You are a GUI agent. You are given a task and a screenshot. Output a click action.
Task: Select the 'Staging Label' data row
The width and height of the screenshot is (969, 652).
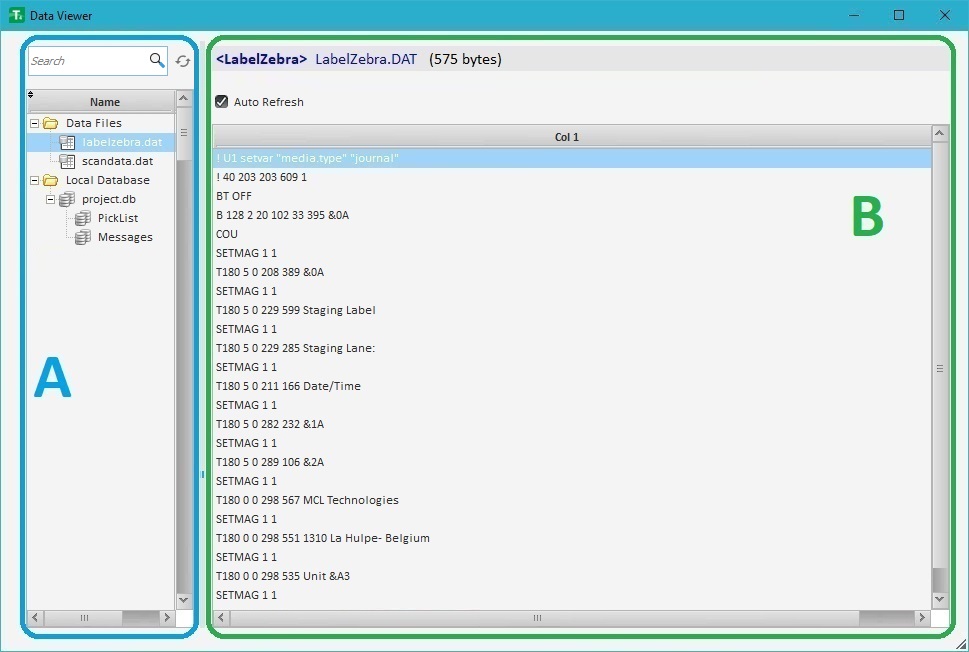point(296,310)
